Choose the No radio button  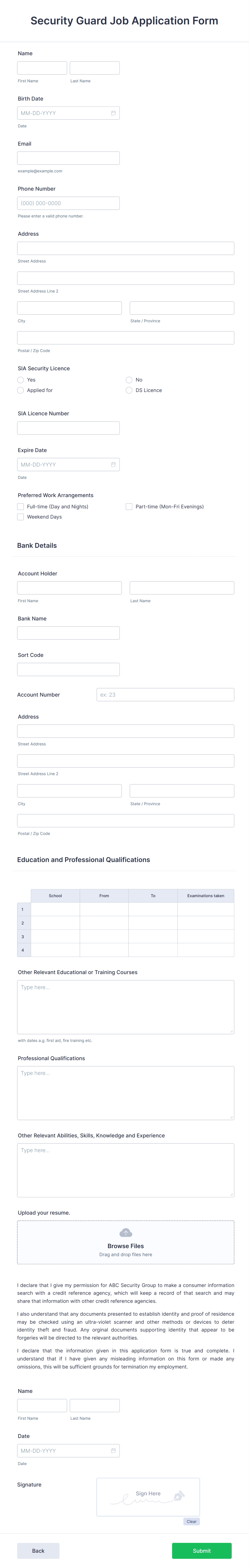[x=129, y=380]
